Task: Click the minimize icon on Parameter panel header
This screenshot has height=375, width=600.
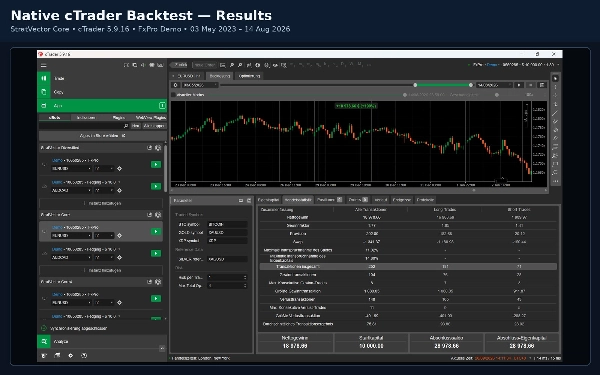Action: click(241, 200)
